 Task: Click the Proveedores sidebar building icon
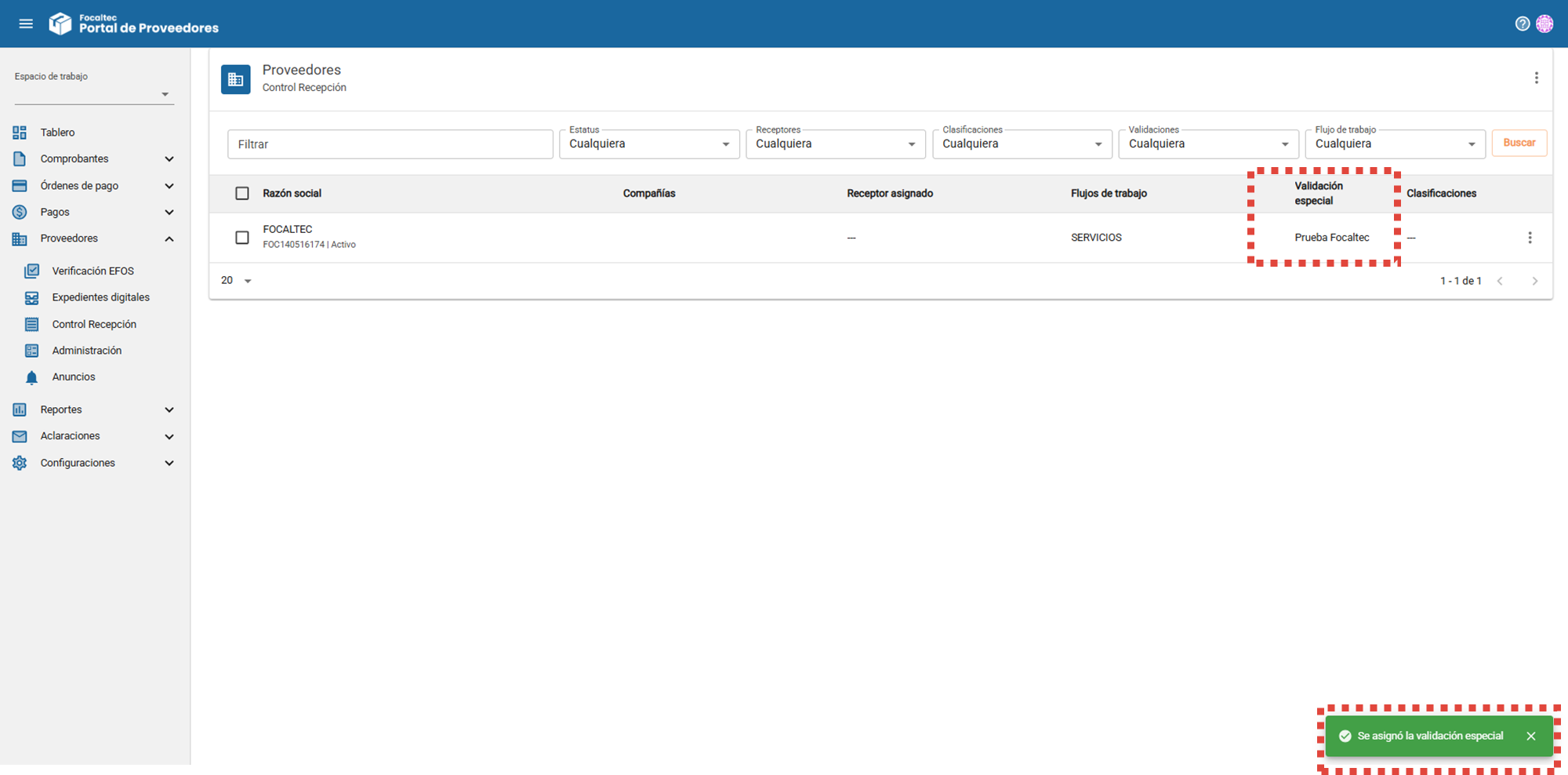click(x=20, y=238)
